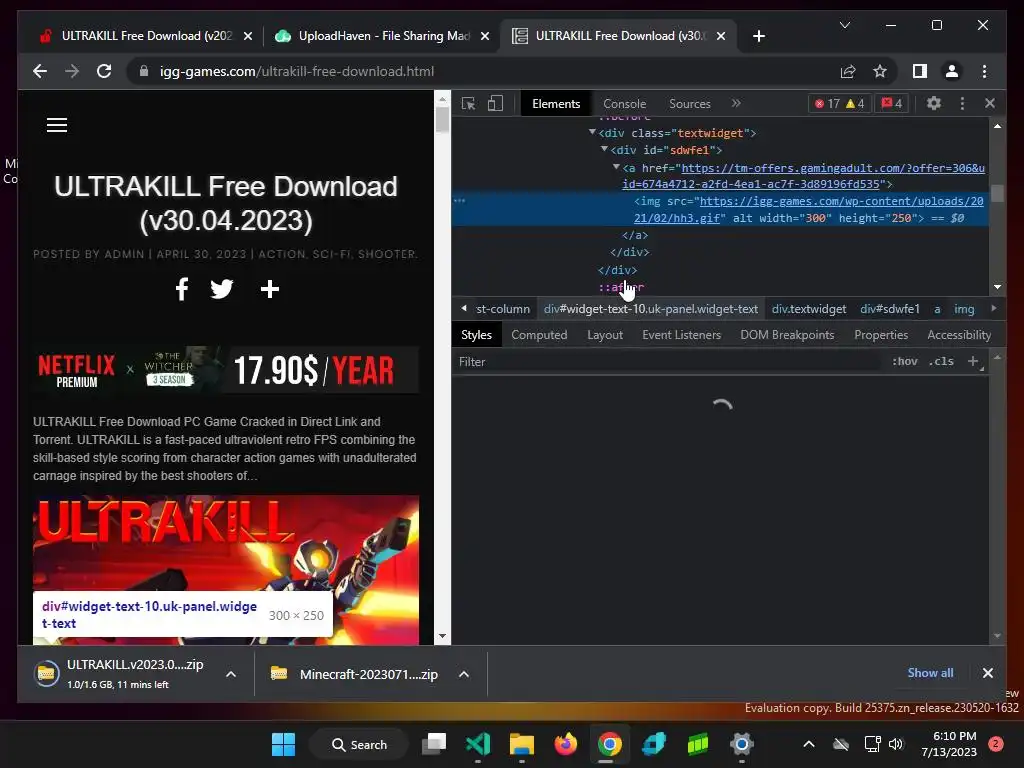Open the DOM Breakpoints tab

[787, 335]
